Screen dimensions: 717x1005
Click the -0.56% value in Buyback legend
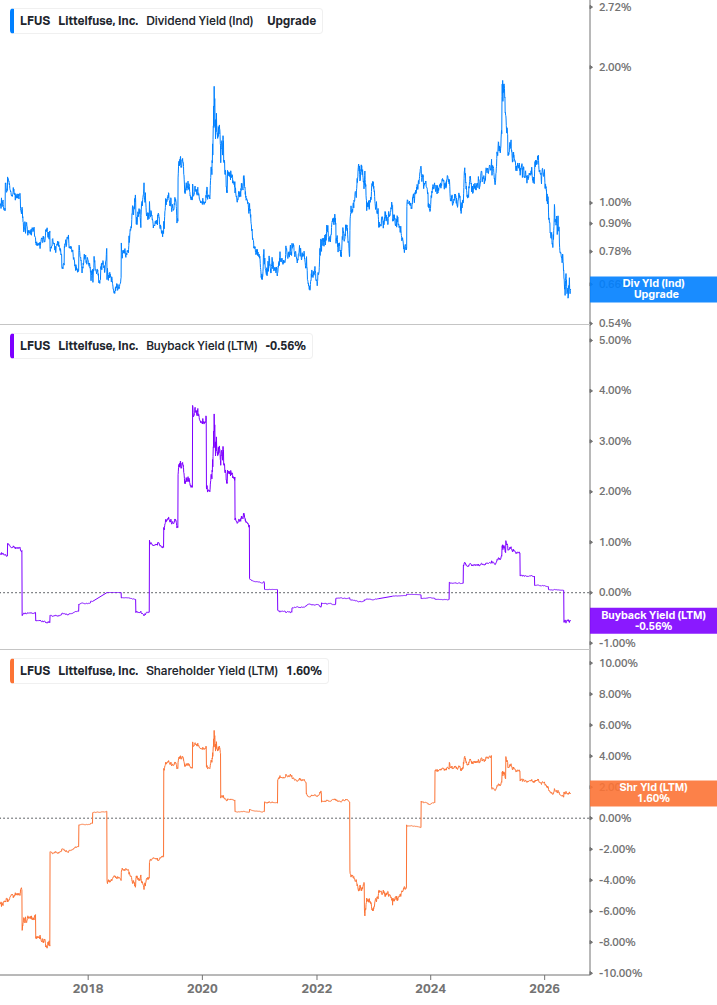(x=286, y=346)
